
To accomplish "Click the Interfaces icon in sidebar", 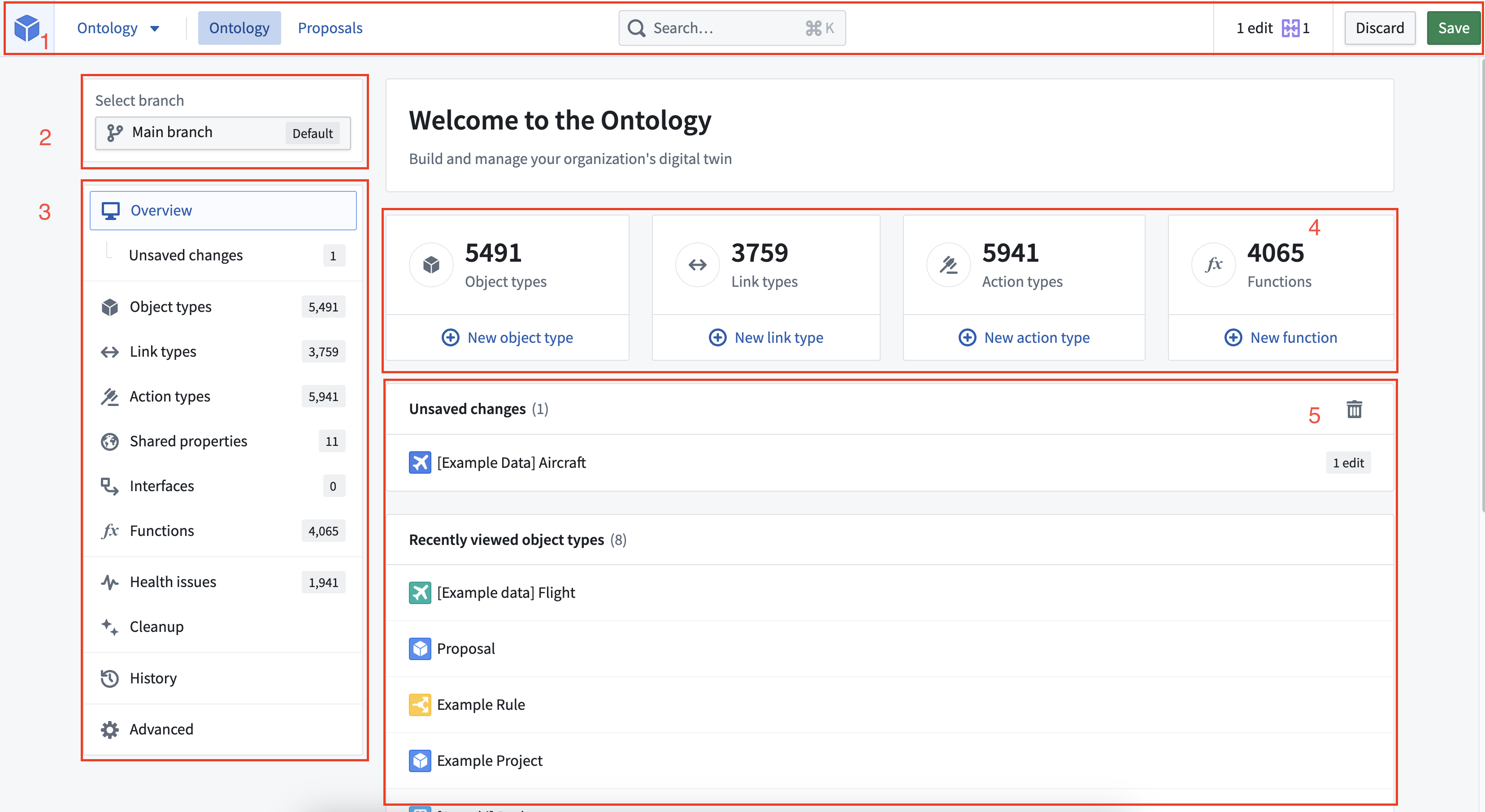I will tap(109, 486).
